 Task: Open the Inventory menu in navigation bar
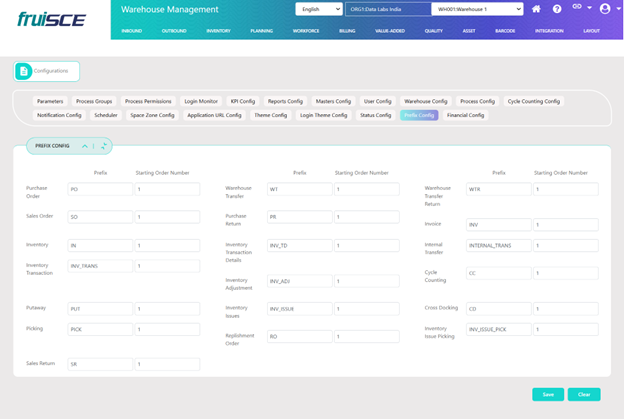click(x=218, y=31)
